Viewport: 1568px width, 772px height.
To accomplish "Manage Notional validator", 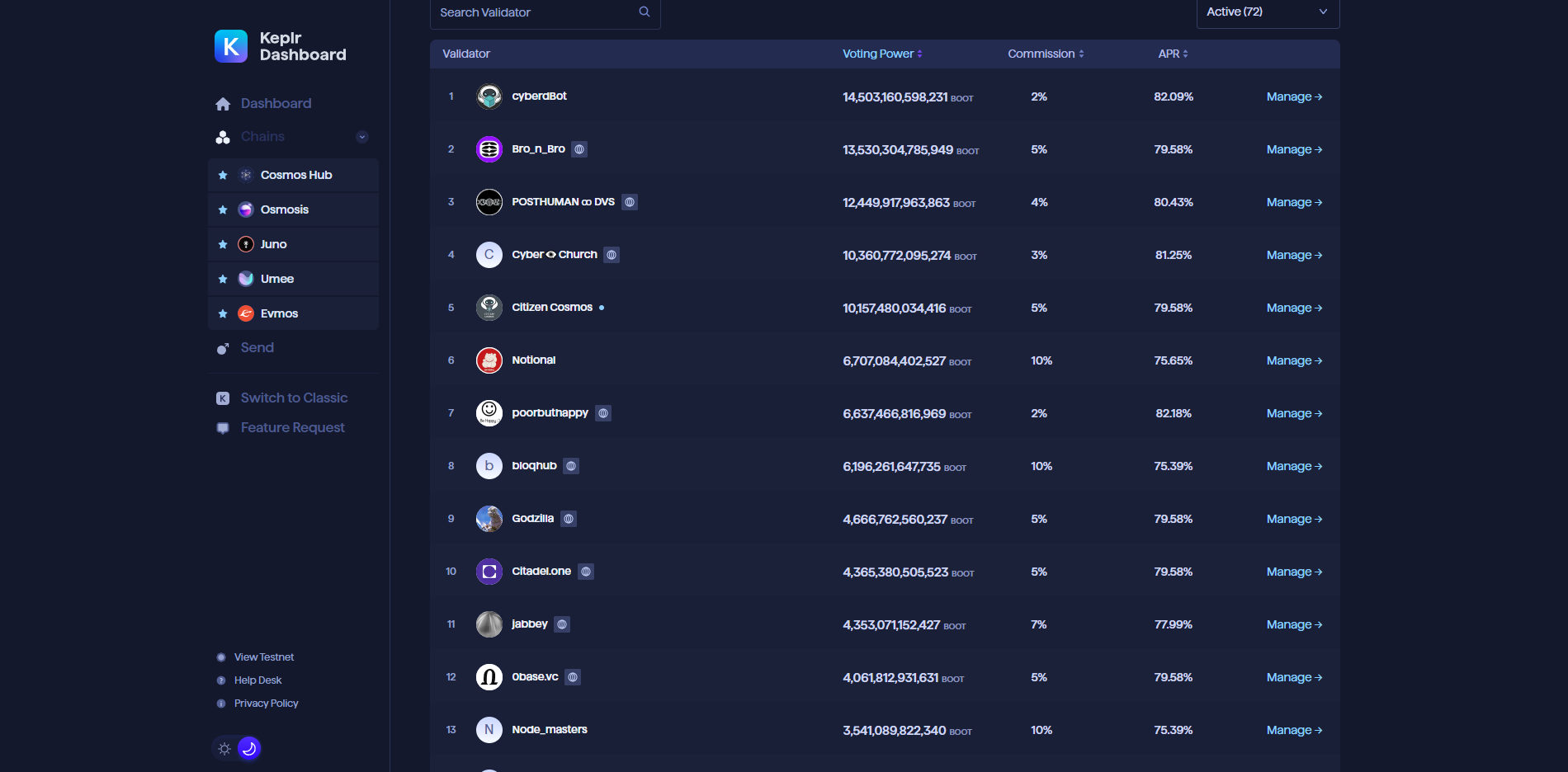I will pos(1294,360).
